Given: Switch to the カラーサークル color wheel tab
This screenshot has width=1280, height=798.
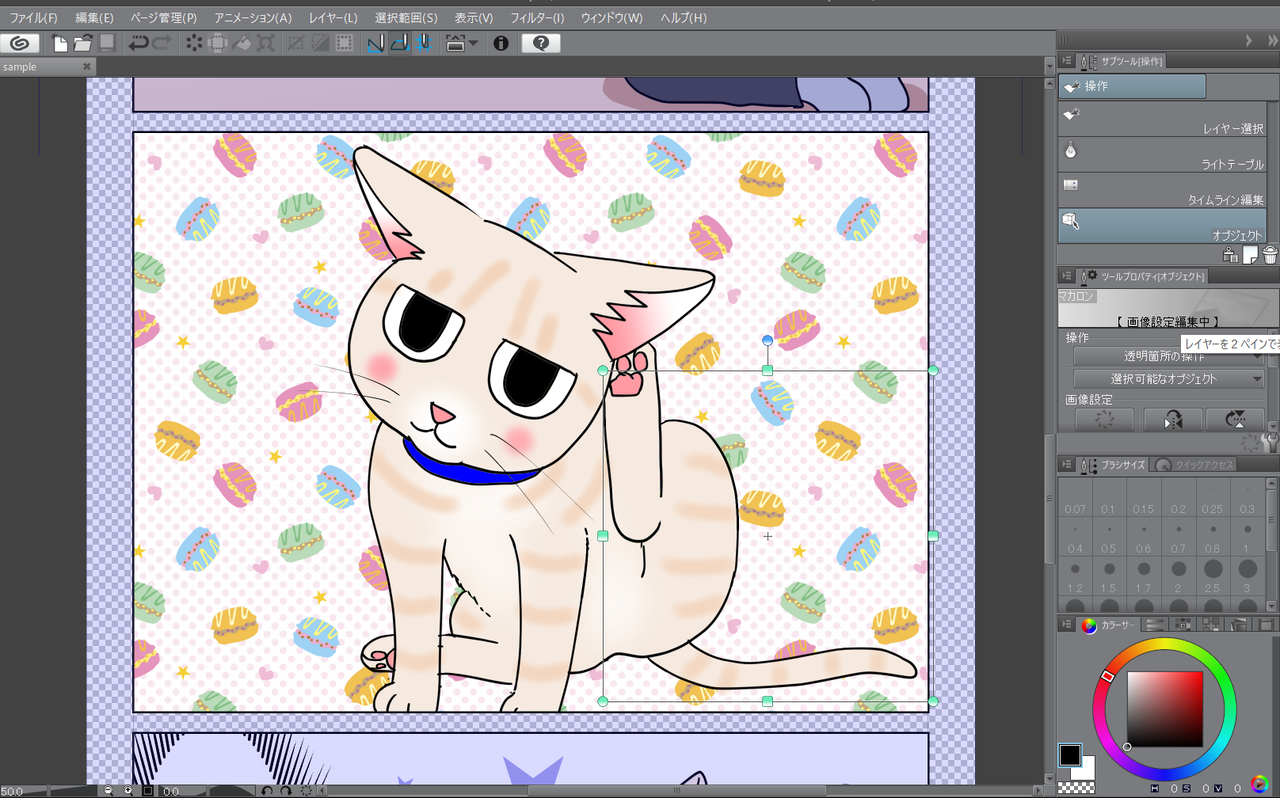Looking at the screenshot, I should coord(1109,625).
